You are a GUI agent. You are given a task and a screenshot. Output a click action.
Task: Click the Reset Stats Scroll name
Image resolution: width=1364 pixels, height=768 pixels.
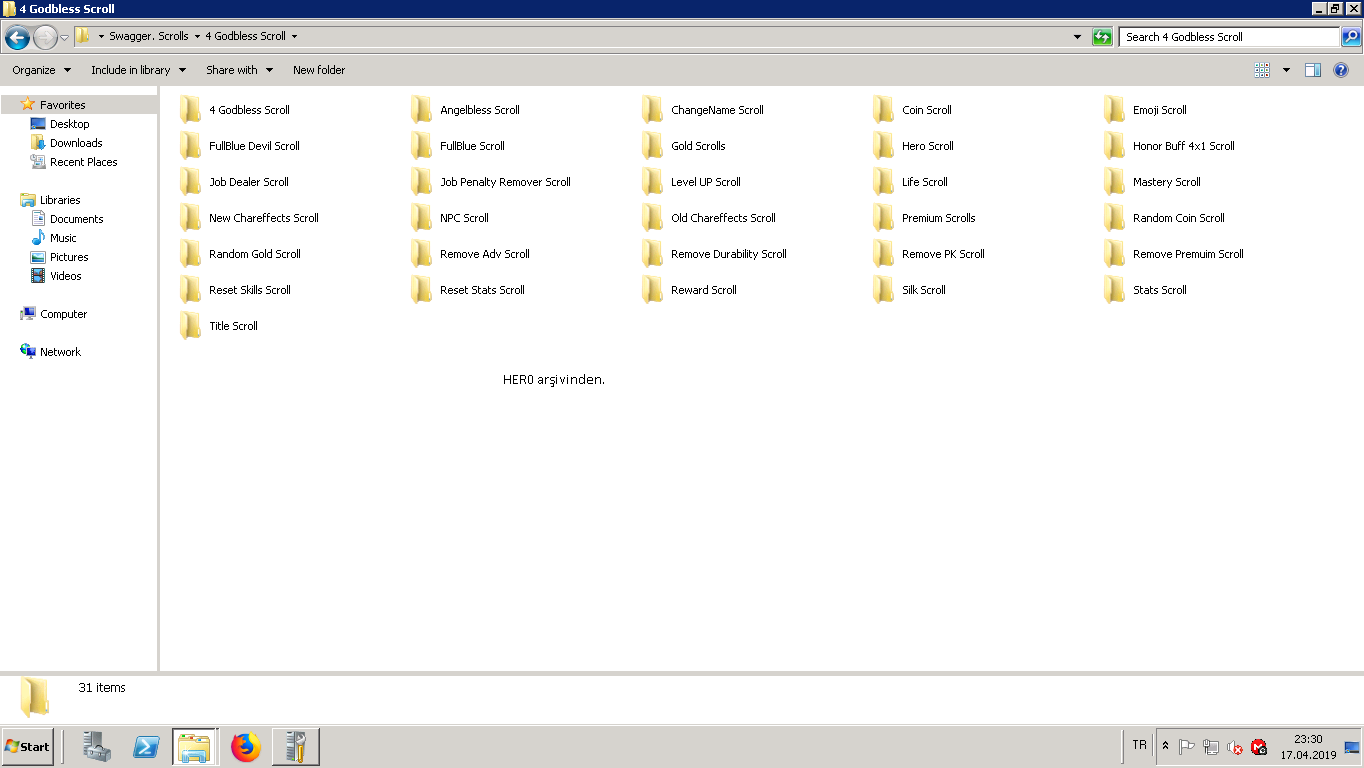tap(482, 290)
